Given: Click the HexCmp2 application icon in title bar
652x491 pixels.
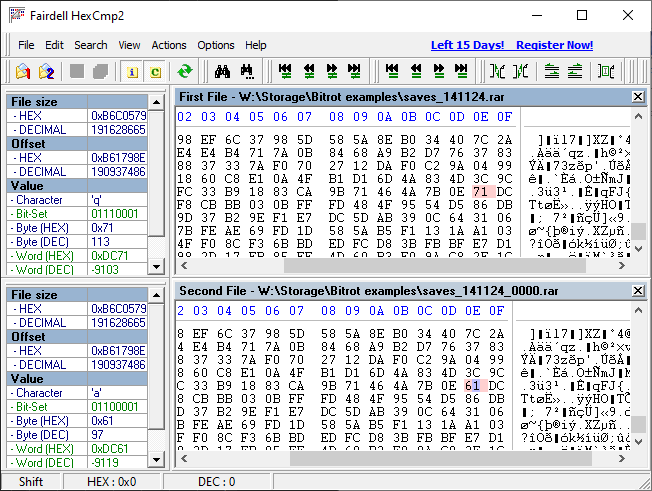Looking at the screenshot, I should click(17, 15).
